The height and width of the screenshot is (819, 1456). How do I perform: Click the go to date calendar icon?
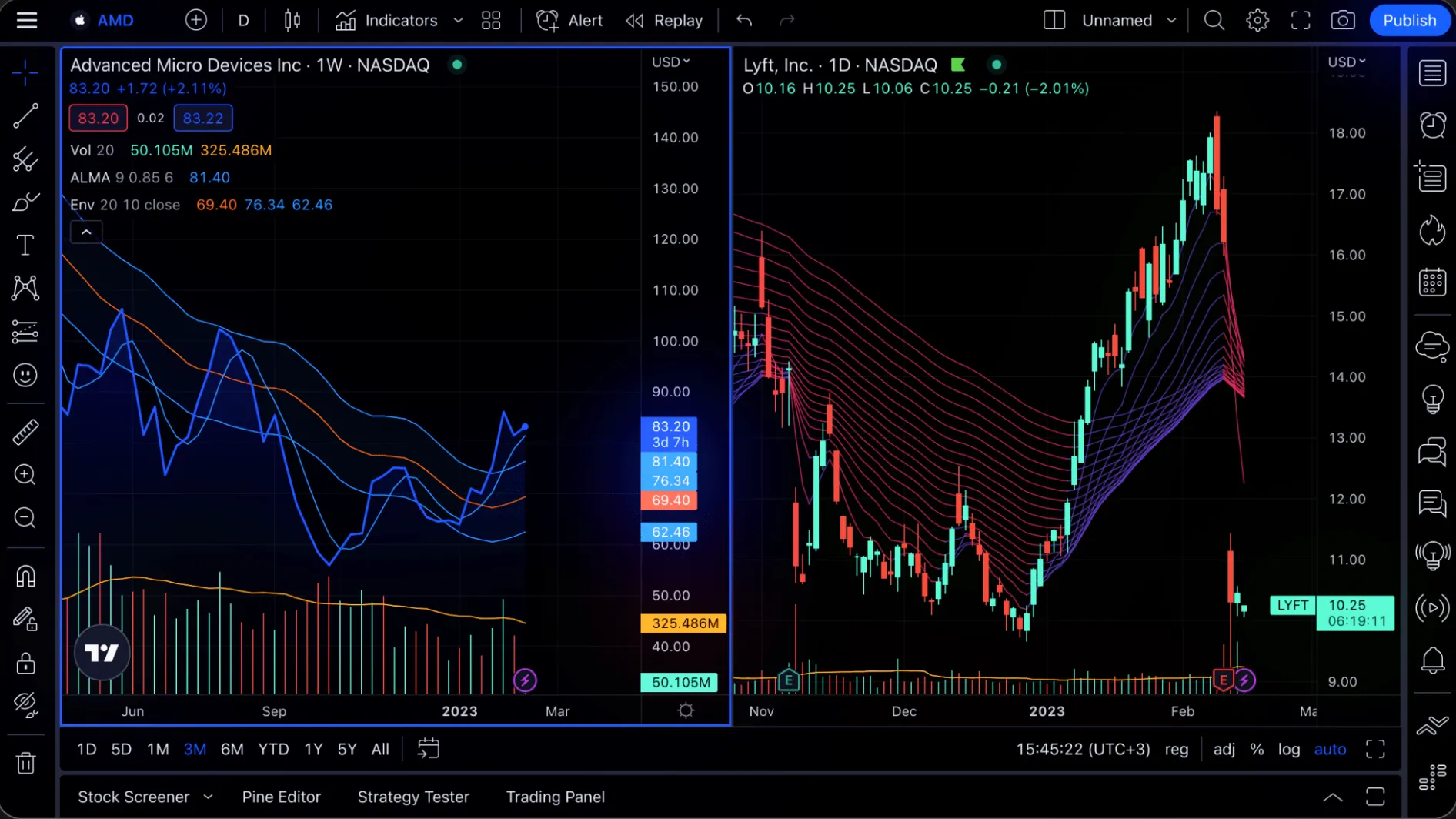pos(429,749)
